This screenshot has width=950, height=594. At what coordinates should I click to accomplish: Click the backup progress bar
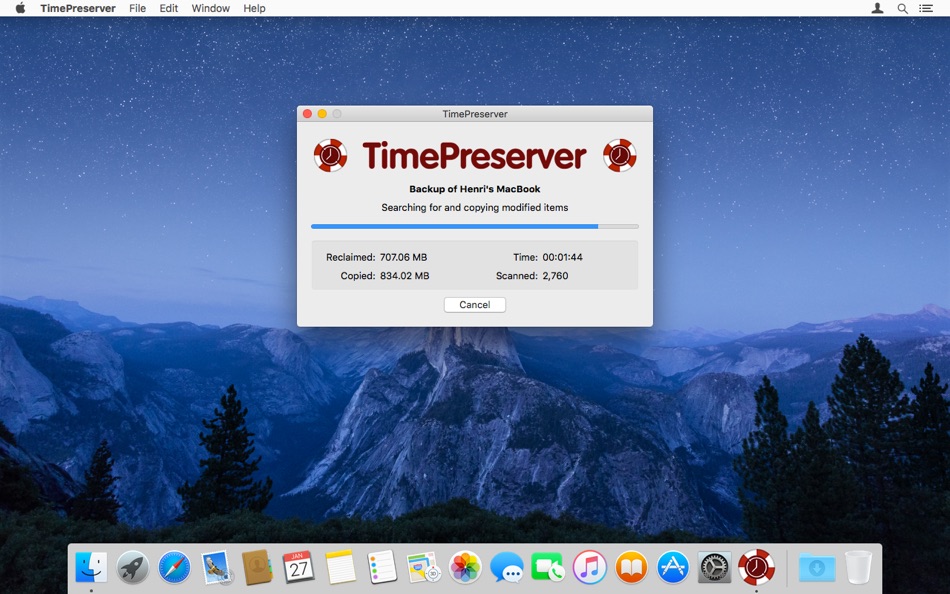(474, 226)
